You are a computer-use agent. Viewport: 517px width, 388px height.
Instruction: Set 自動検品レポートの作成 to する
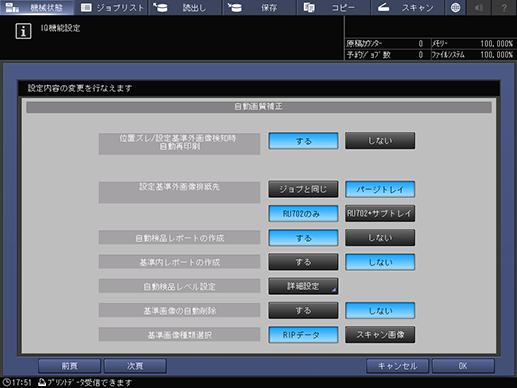pos(303,238)
